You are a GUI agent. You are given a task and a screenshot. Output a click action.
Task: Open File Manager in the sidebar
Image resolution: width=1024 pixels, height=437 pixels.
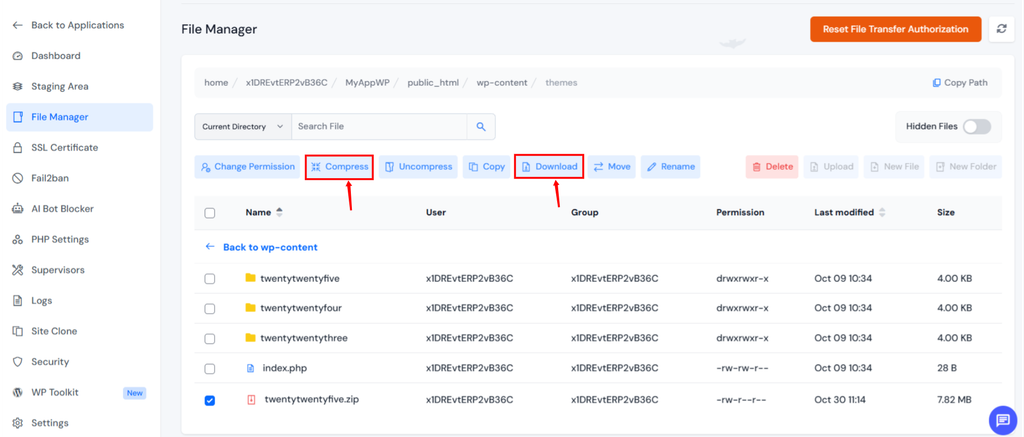(x=80, y=117)
